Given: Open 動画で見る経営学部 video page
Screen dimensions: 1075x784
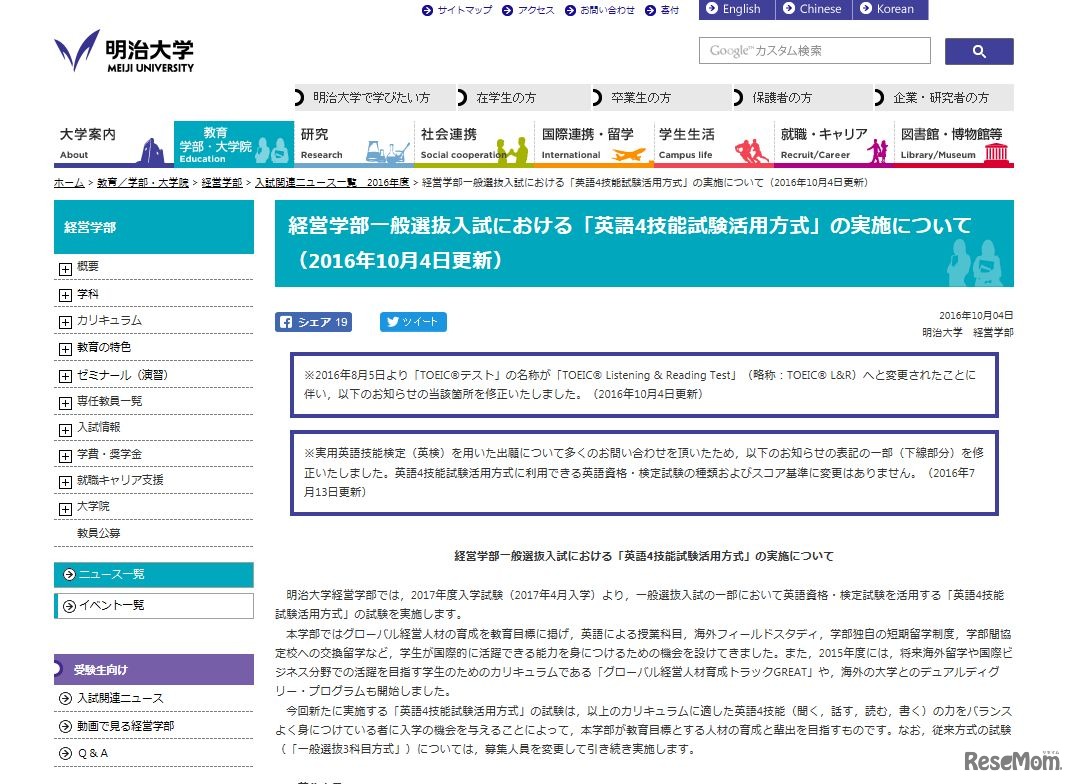Looking at the screenshot, I should tap(112, 724).
